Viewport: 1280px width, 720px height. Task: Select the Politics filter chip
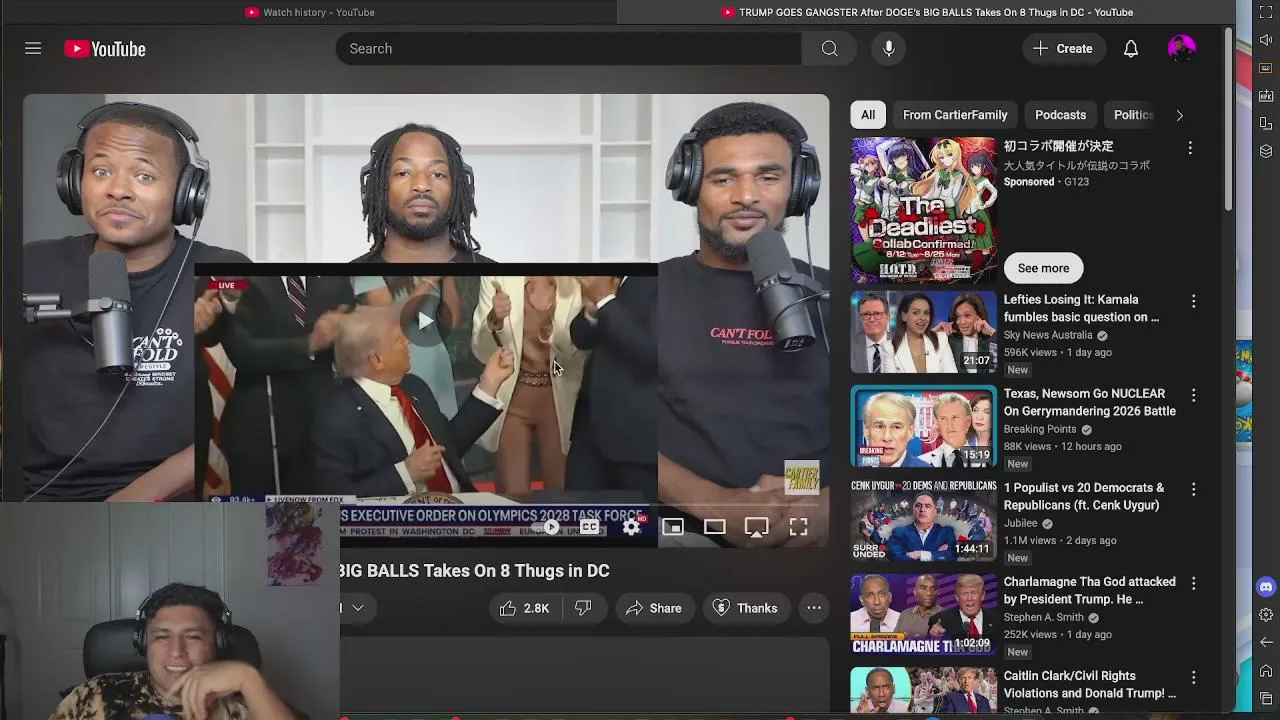[x=1133, y=115]
